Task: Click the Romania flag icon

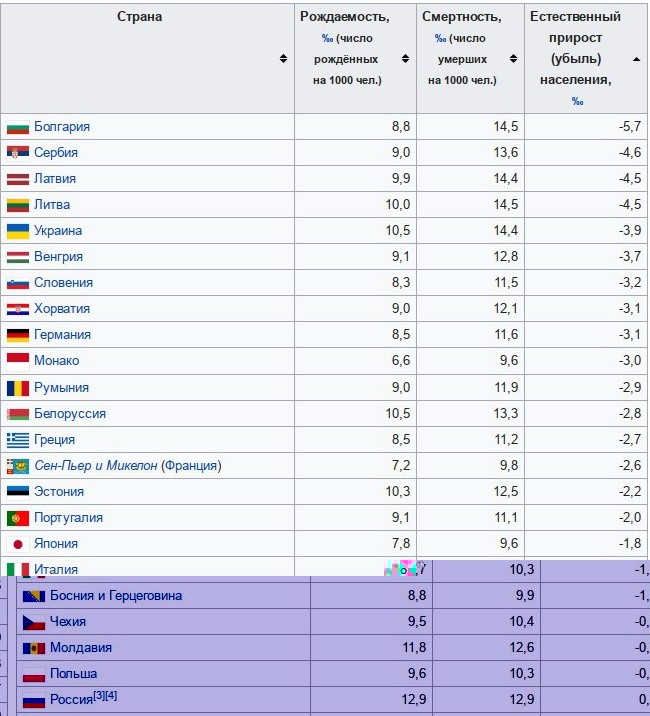Action: click(17, 388)
